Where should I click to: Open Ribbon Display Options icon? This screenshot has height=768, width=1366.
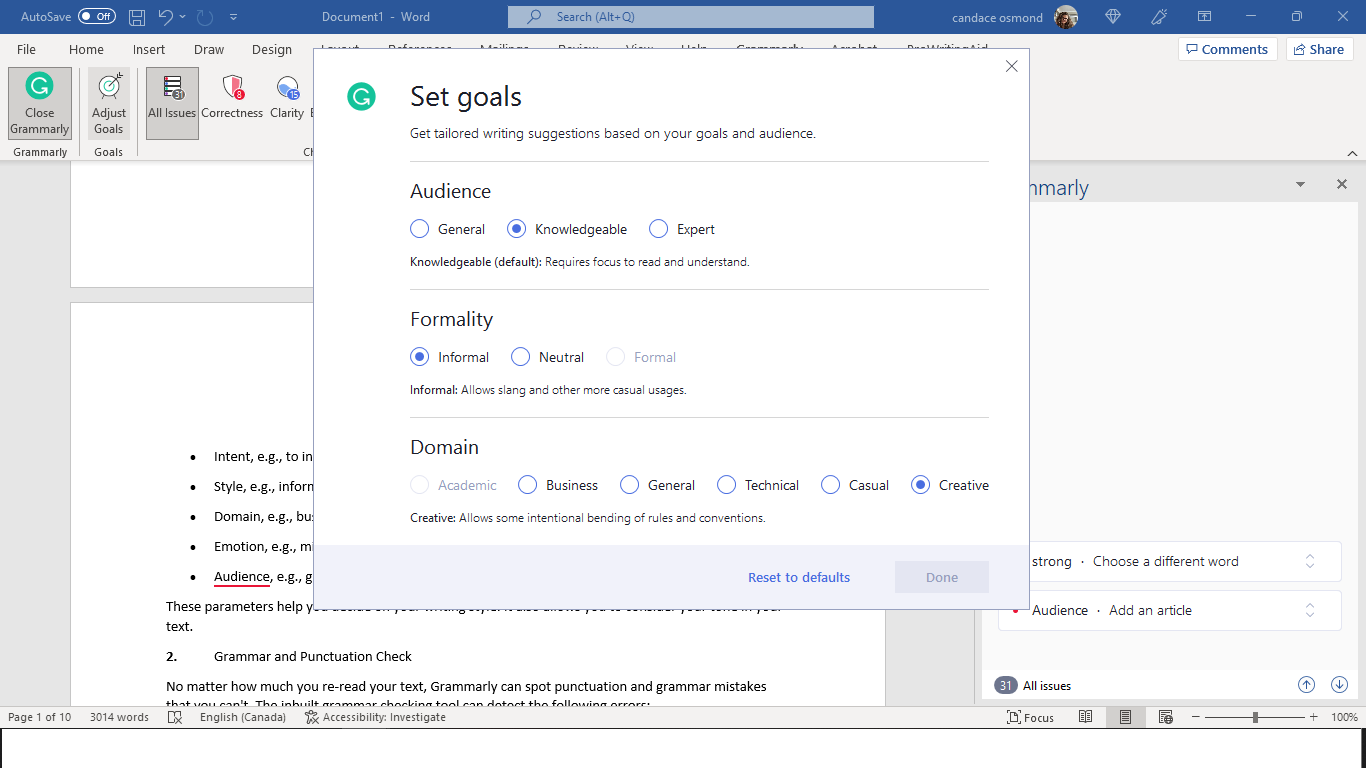(1205, 17)
